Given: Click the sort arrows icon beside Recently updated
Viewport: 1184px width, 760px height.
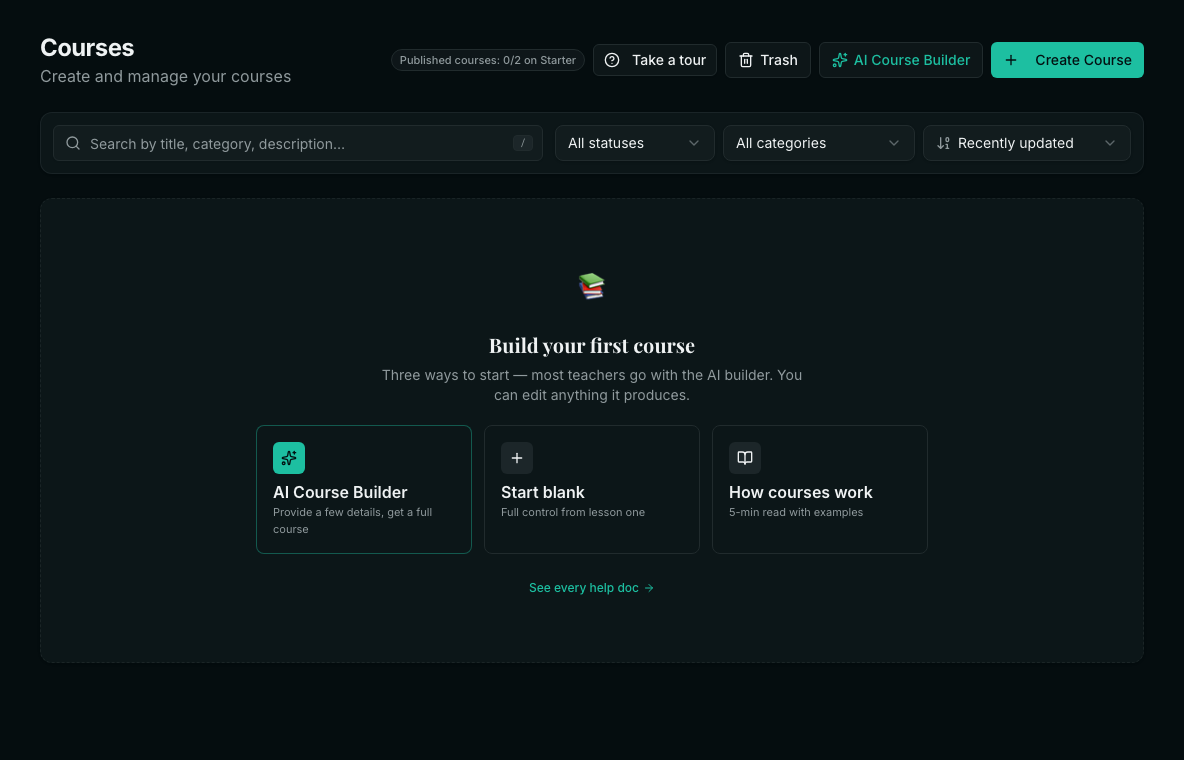Looking at the screenshot, I should (943, 143).
